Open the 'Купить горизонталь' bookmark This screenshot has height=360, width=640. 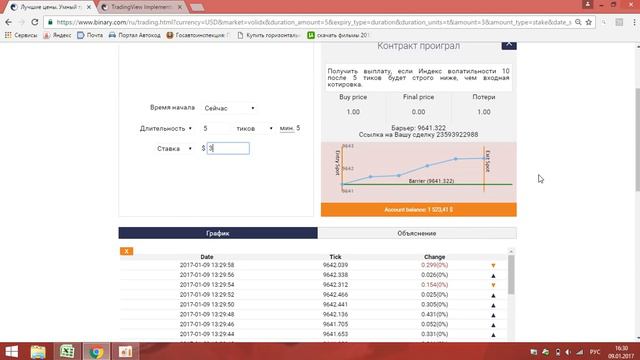269,36
